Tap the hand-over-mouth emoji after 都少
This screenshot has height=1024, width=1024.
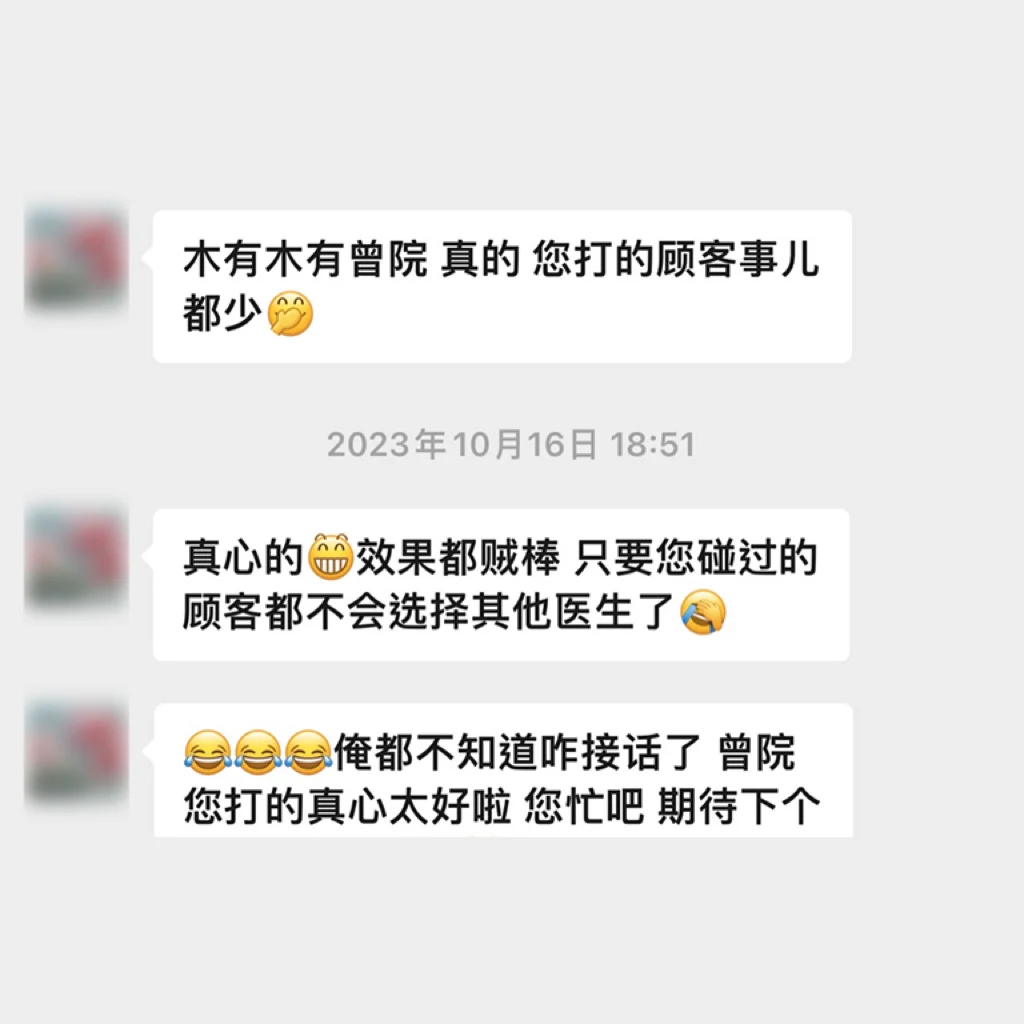(x=291, y=313)
